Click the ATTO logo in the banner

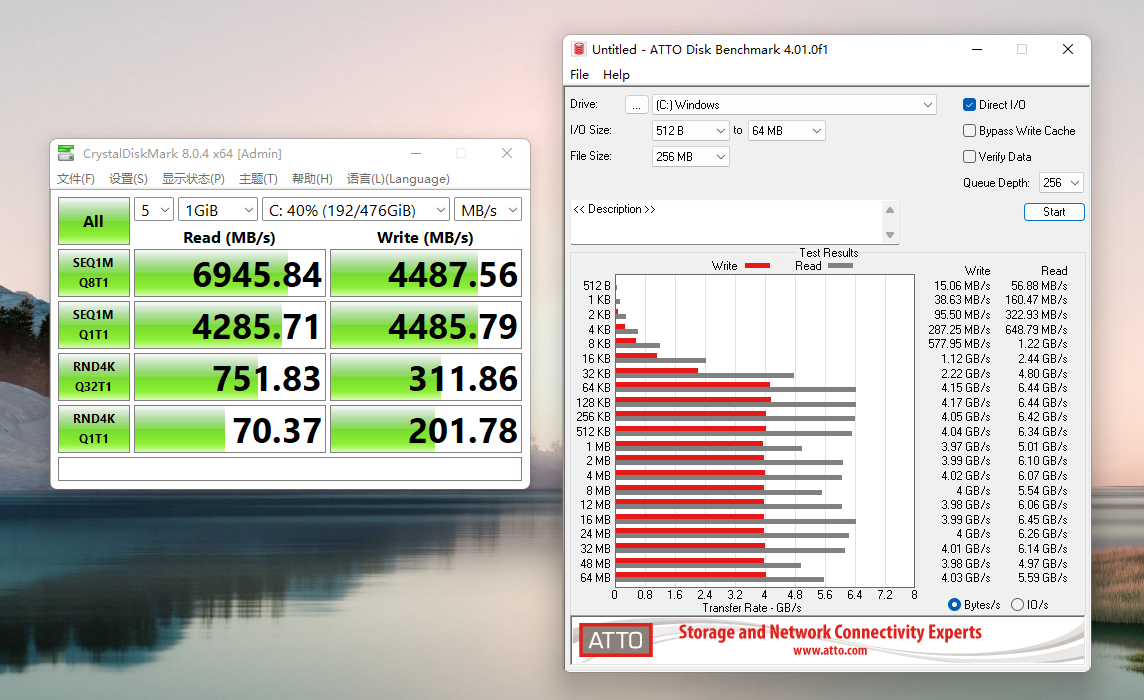tap(616, 640)
